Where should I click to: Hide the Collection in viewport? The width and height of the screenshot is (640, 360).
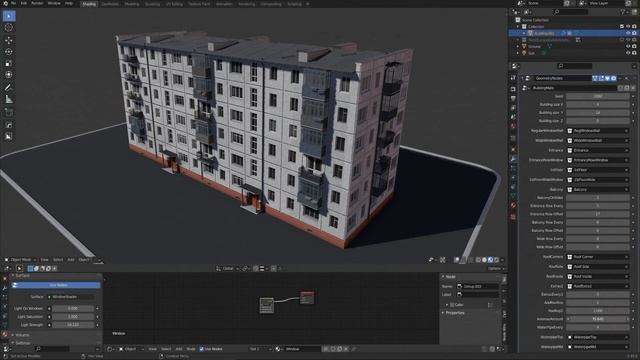click(x=628, y=27)
